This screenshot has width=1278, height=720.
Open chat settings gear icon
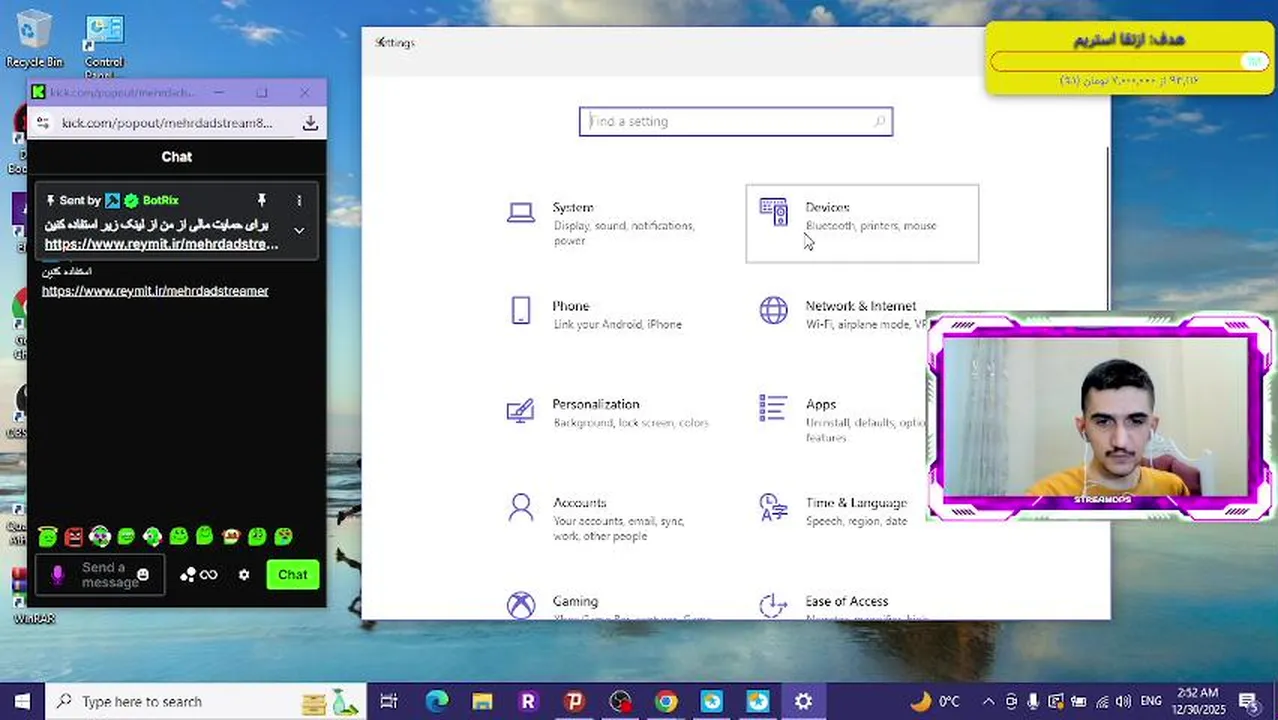point(244,575)
